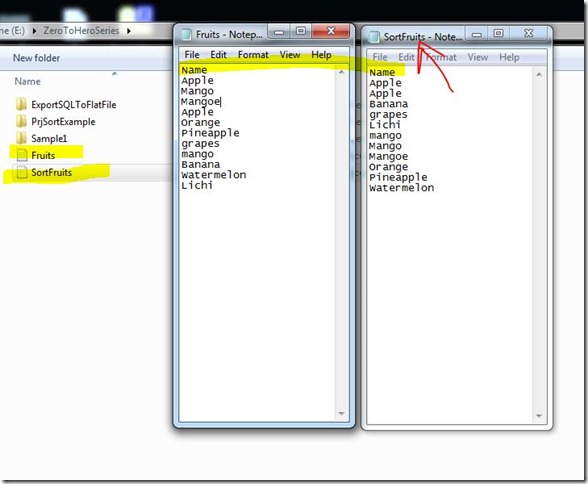The width and height of the screenshot is (588, 484).
Task: Click scroll up arrow in Fruits Notepad
Action: (x=341, y=72)
